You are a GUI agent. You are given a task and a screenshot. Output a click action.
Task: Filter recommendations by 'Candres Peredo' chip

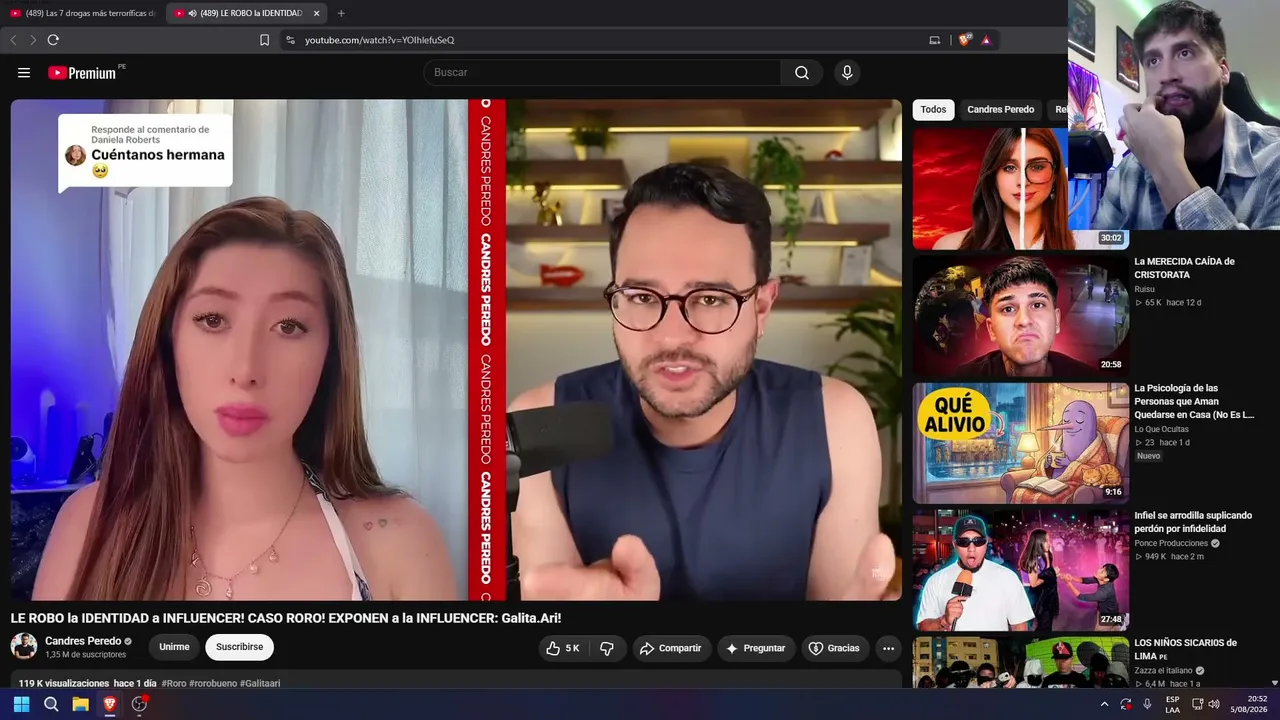(1000, 110)
